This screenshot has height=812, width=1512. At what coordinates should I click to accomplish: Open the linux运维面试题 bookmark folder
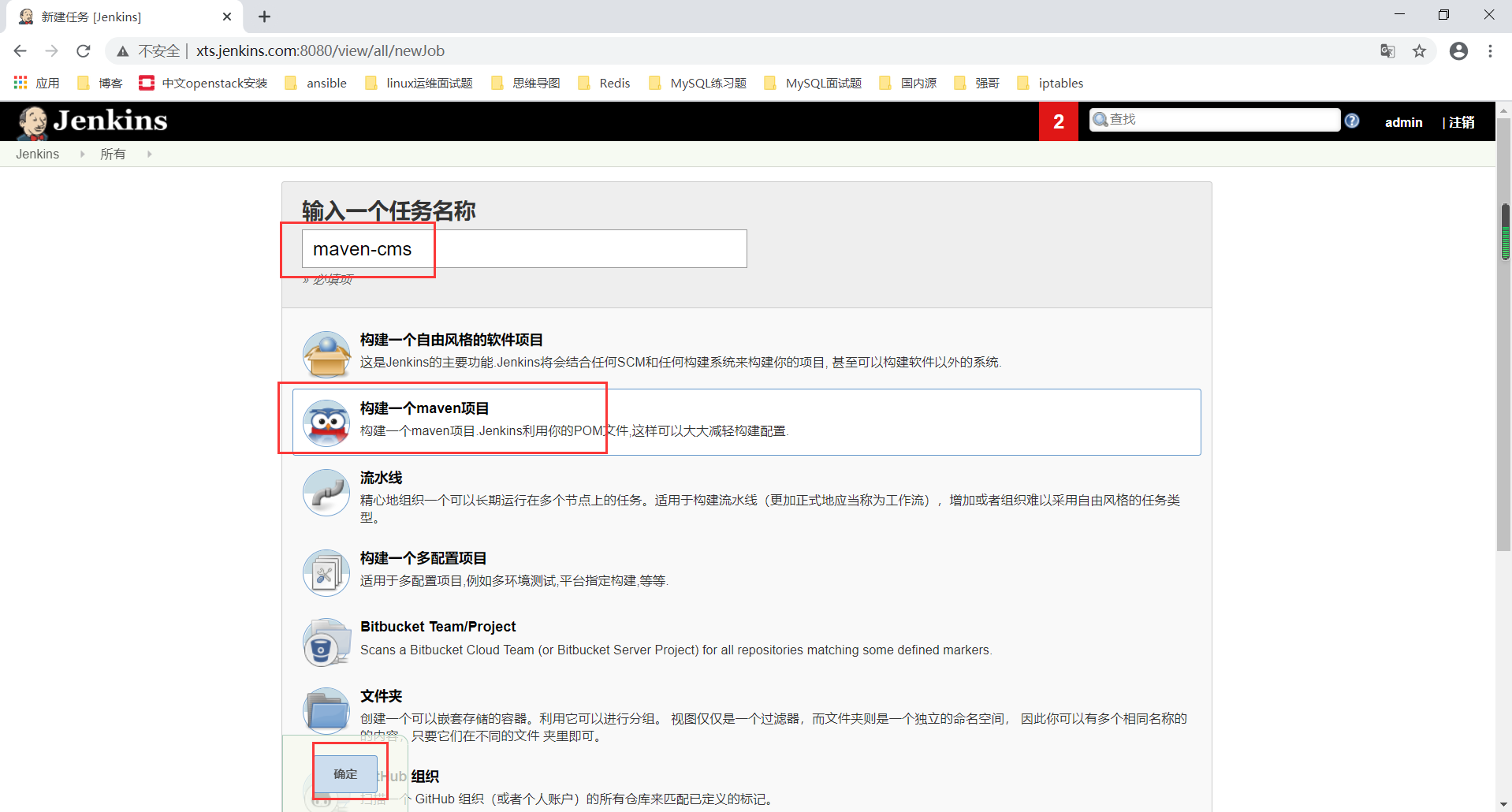[419, 83]
